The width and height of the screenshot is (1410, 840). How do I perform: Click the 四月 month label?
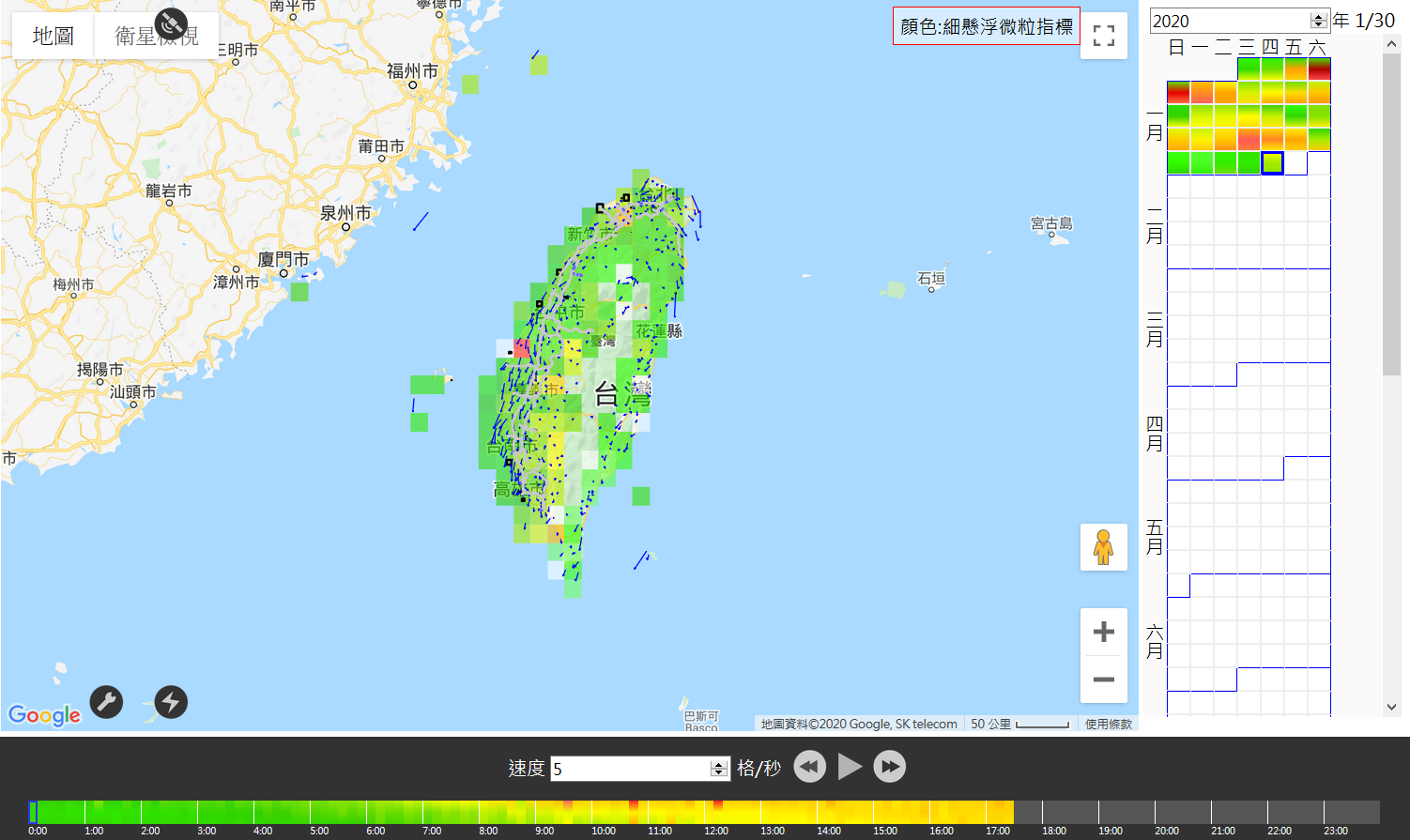[x=1155, y=434]
